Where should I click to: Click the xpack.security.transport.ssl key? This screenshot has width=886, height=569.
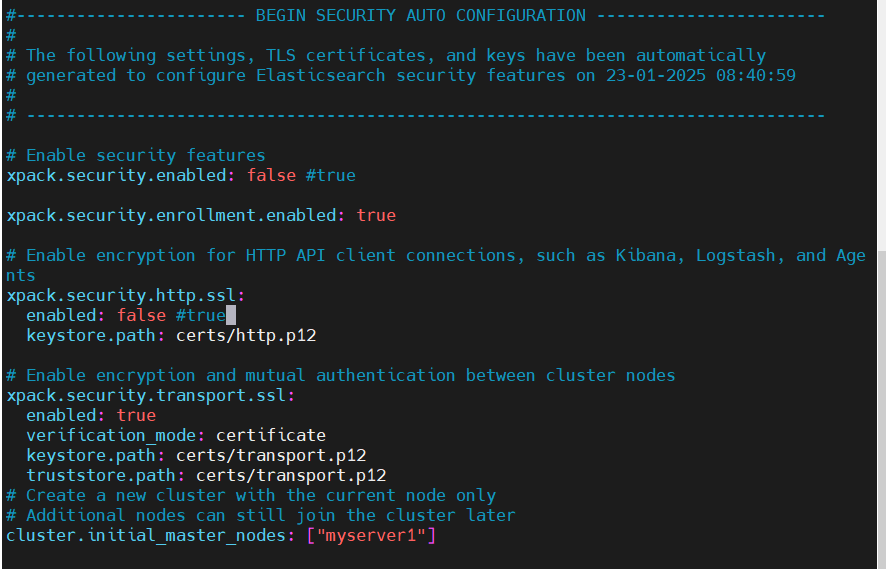pyautogui.click(x=146, y=396)
